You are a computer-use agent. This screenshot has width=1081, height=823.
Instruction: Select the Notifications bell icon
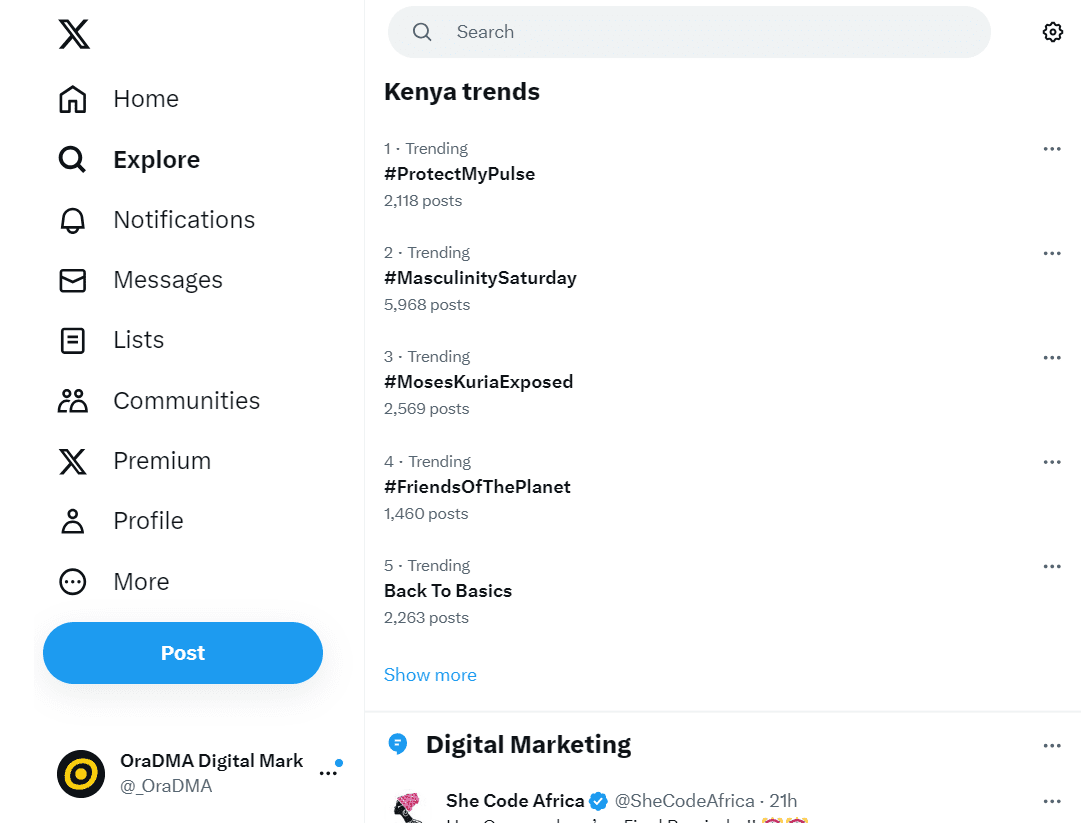point(72,220)
